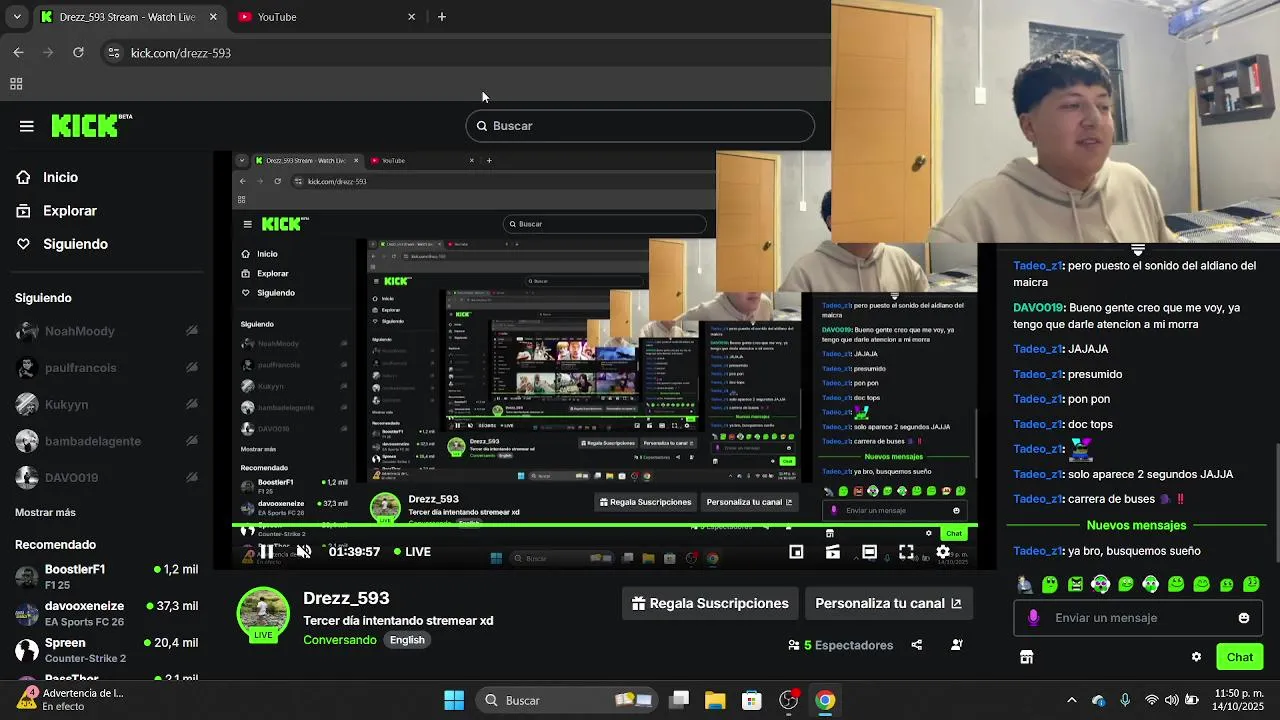Enter fullscreen in video player
The height and width of the screenshot is (720, 1280).
(x=906, y=552)
